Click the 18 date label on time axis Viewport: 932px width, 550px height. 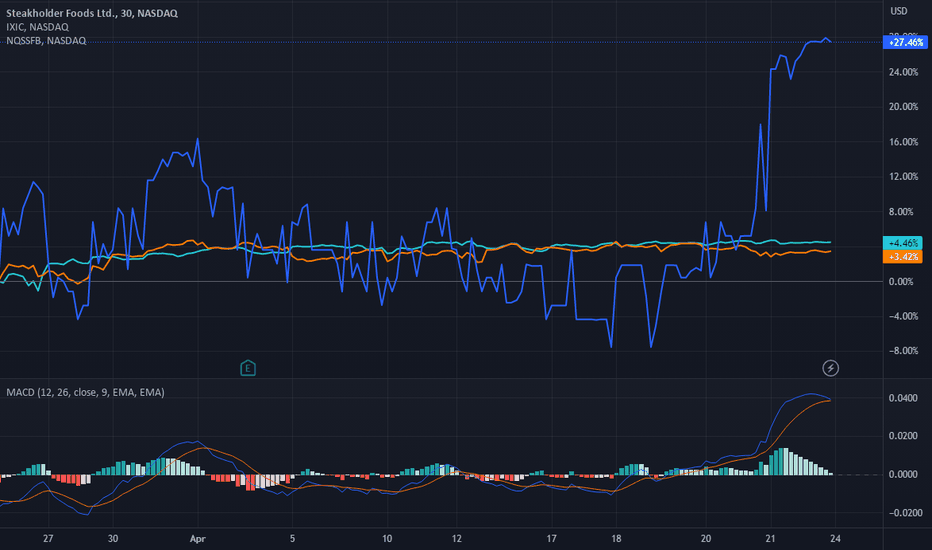[616, 538]
